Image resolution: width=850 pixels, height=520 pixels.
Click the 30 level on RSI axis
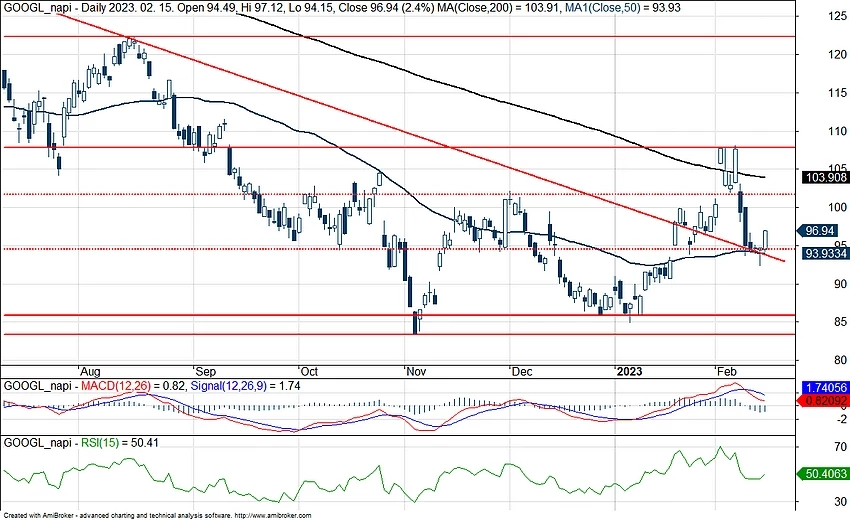click(x=840, y=502)
